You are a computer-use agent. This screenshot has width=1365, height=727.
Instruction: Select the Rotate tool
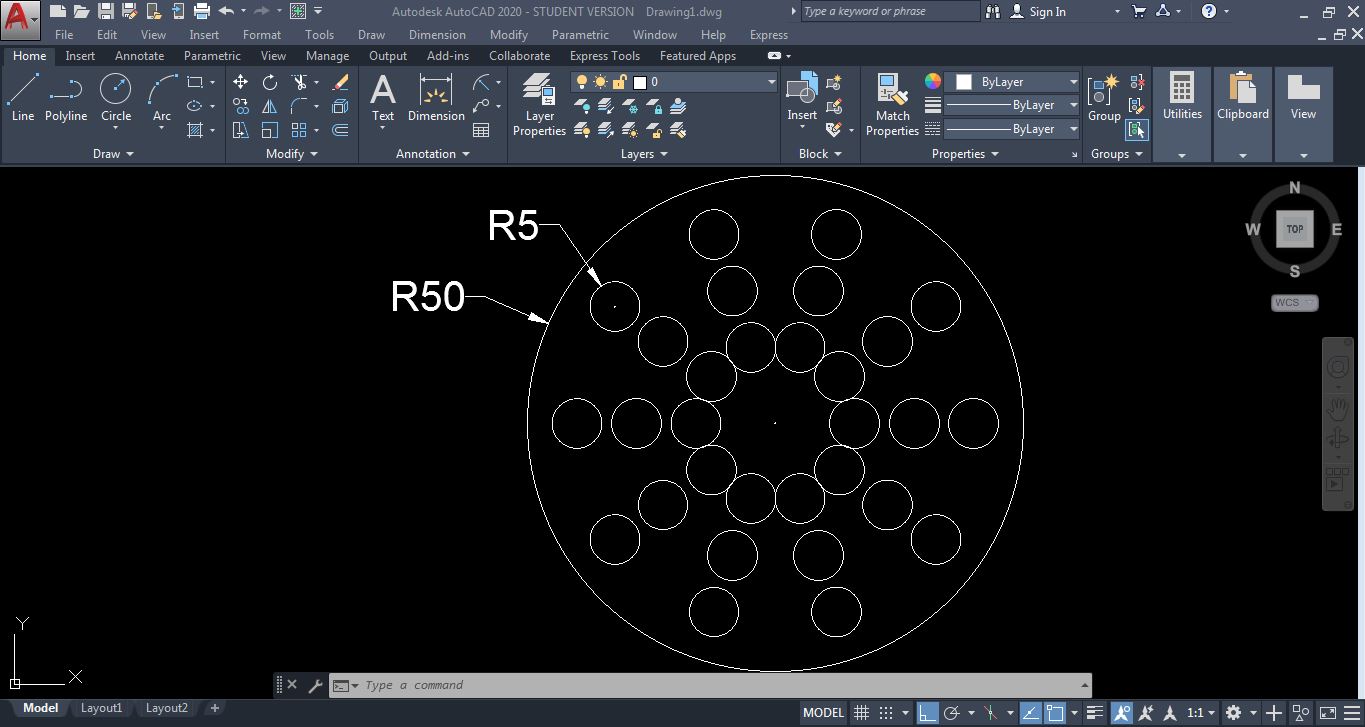[269, 83]
